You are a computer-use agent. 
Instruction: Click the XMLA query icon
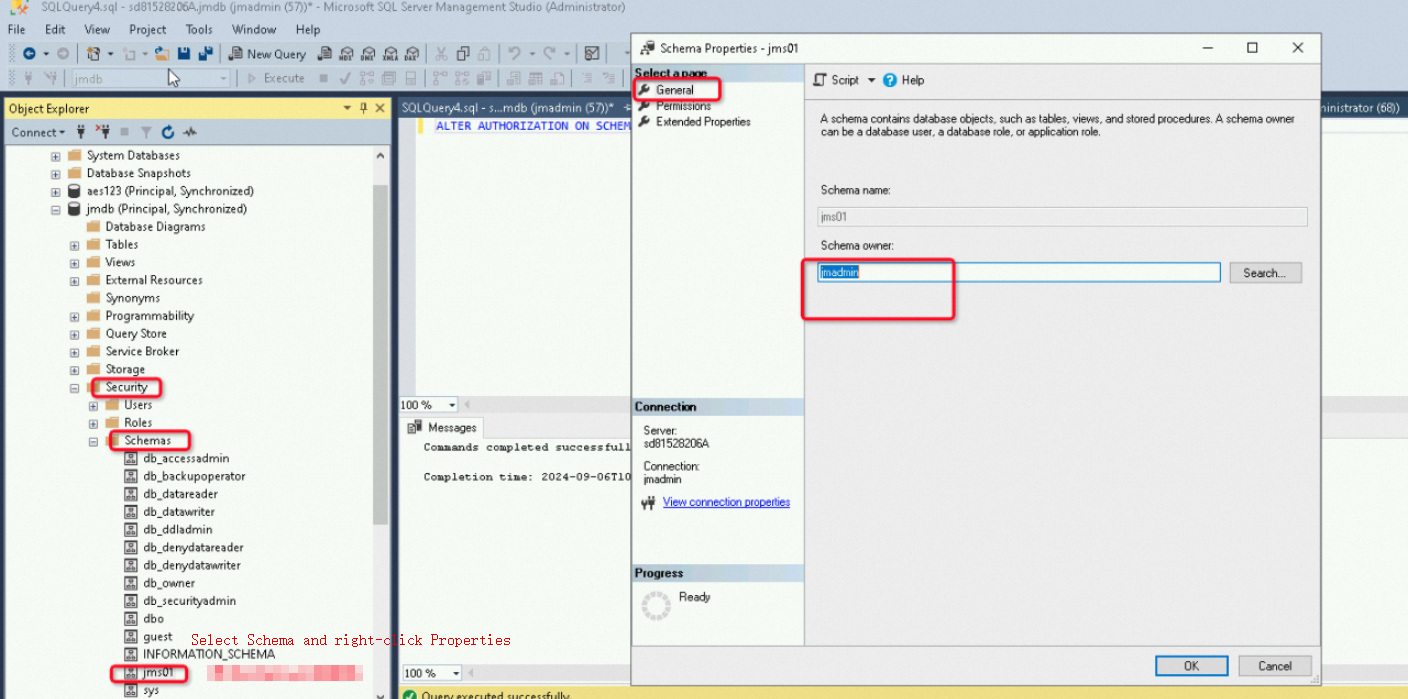(390, 54)
